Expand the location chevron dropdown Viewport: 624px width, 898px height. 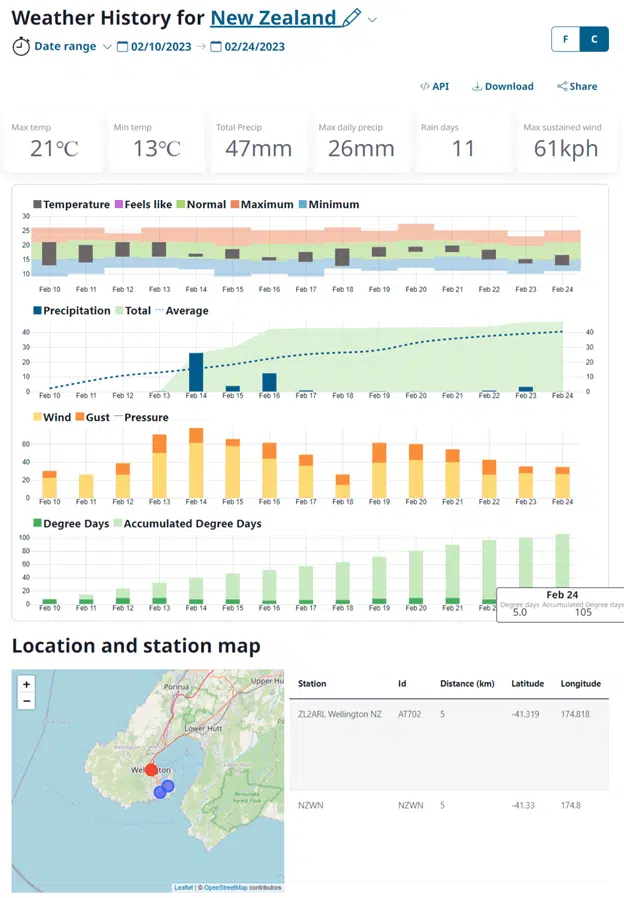(373, 19)
